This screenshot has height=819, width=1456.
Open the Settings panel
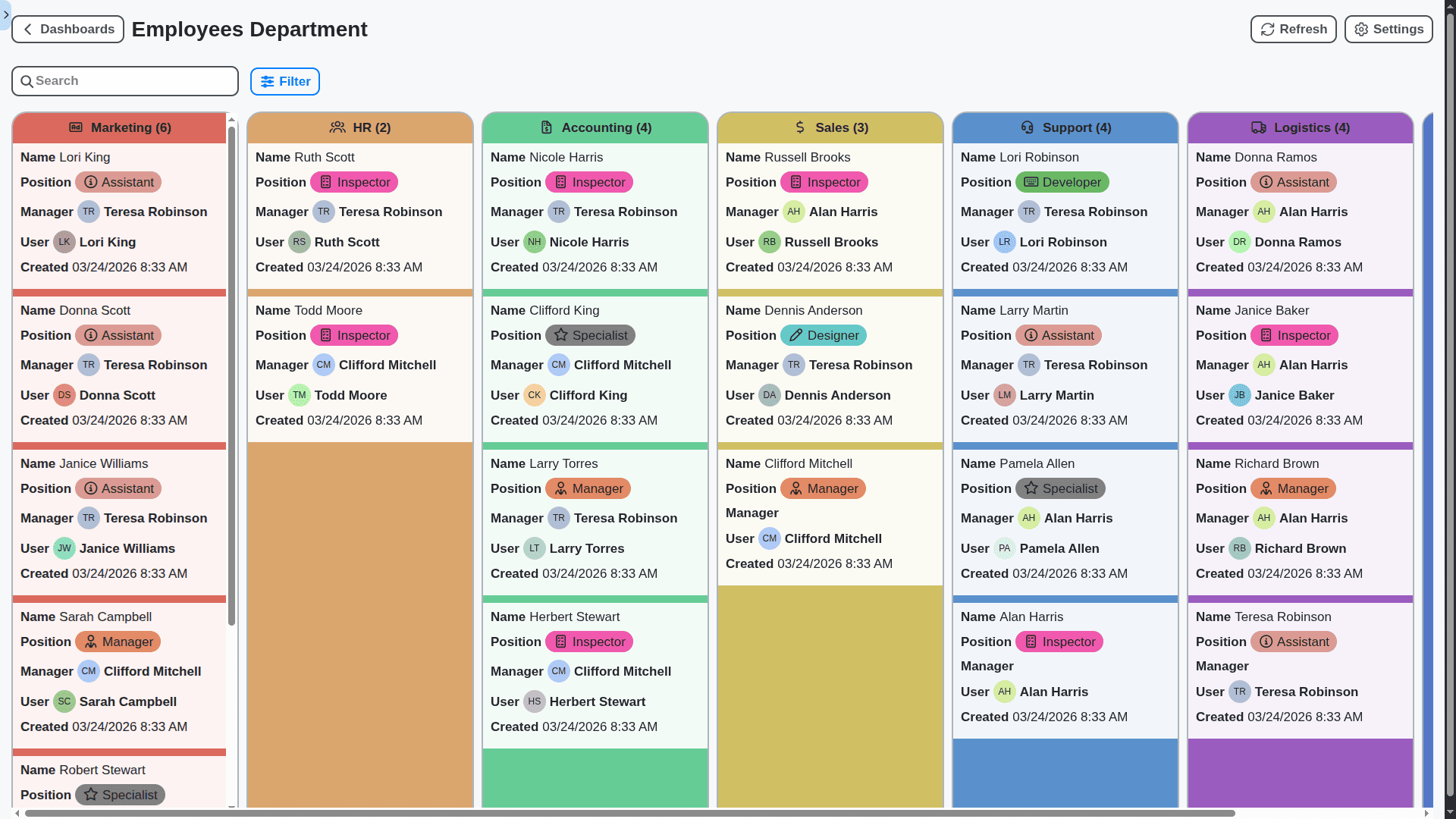(1389, 29)
